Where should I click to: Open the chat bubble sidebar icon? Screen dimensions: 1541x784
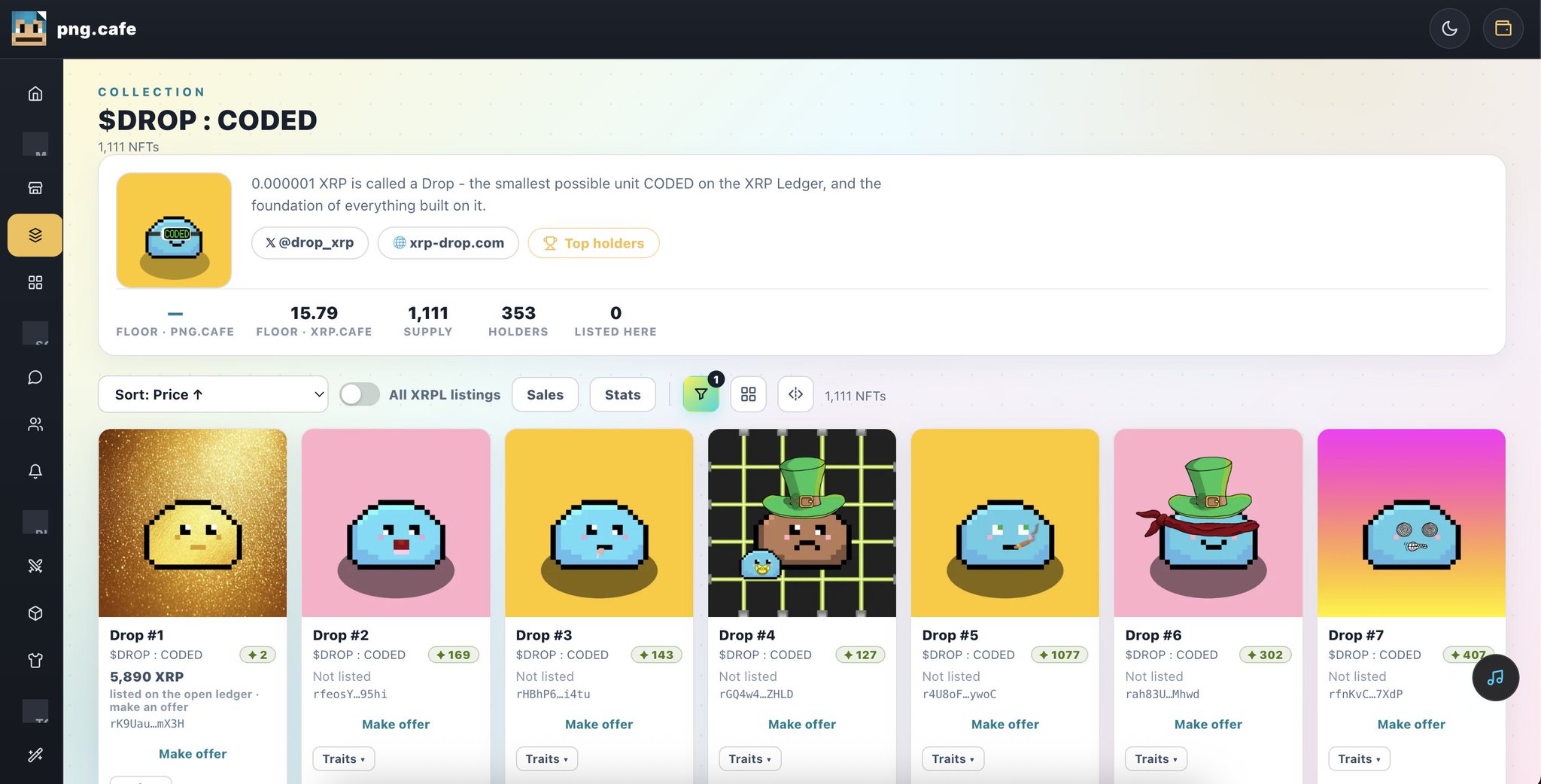(35, 377)
